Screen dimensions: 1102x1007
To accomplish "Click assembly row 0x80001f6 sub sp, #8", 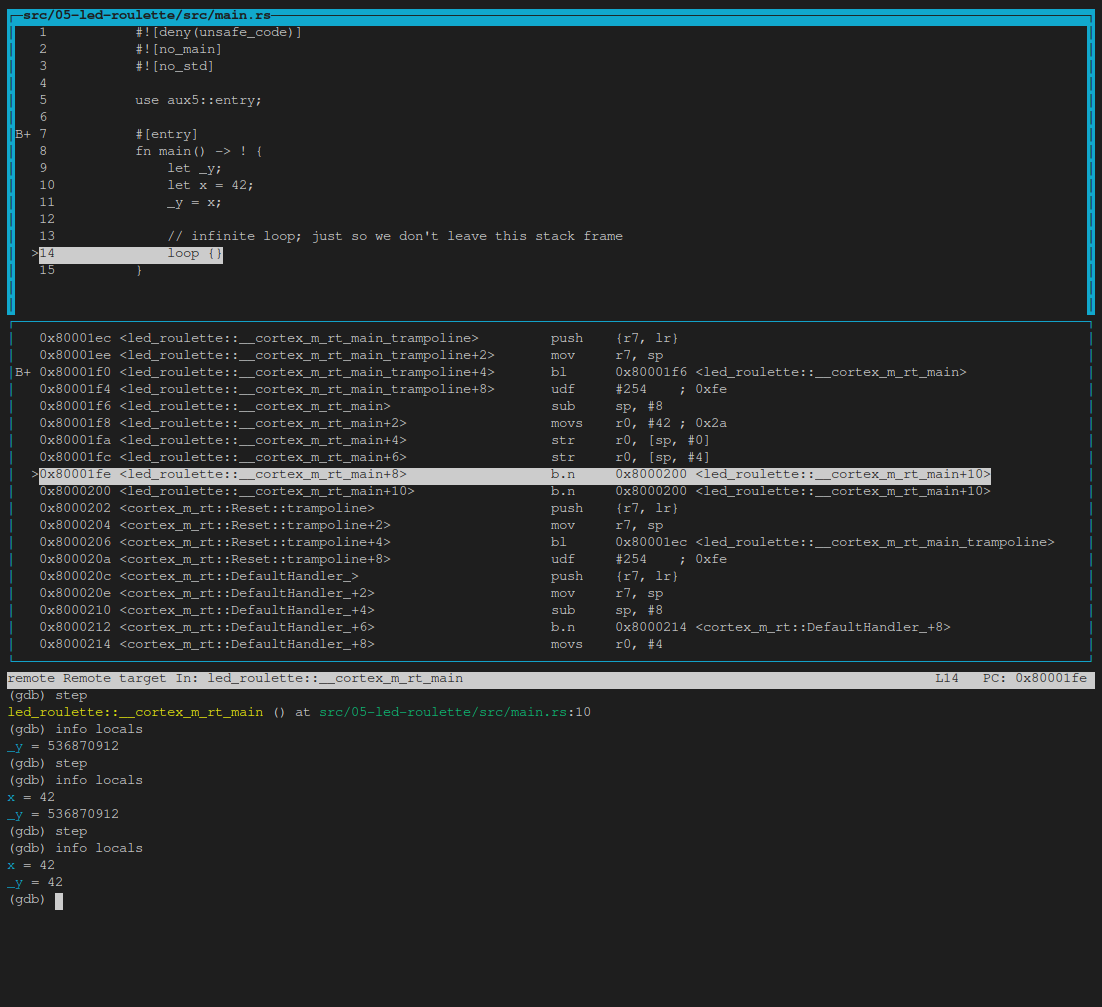I will (x=351, y=406).
